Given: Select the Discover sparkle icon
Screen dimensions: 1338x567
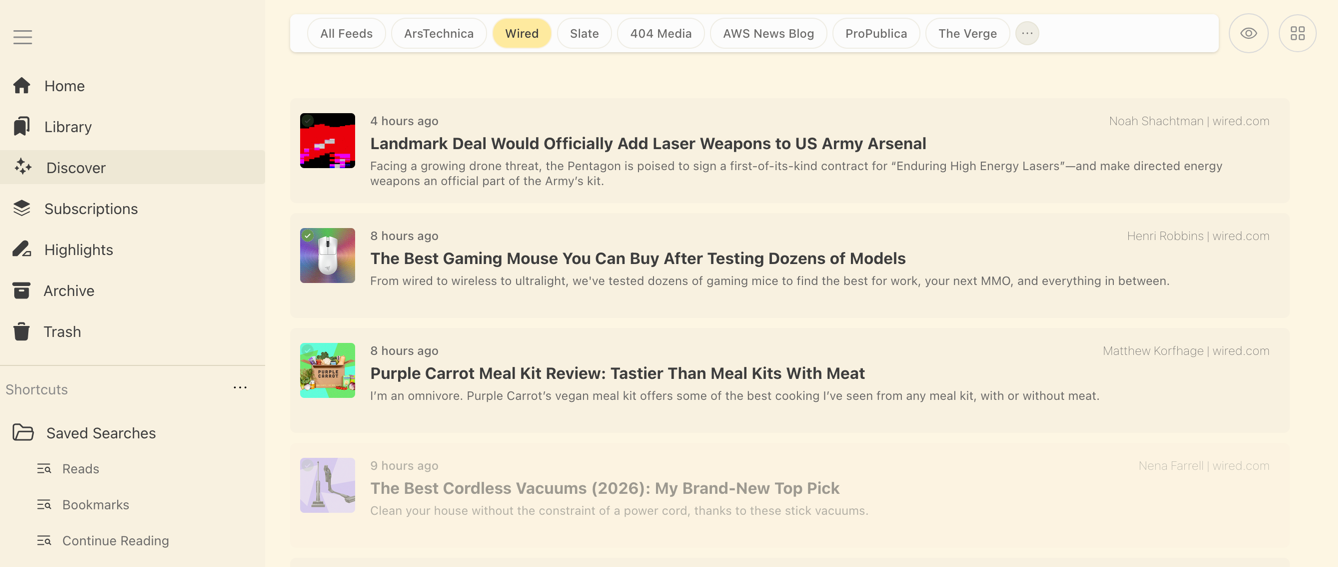Looking at the screenshot, I should click(x=22, y=167).
